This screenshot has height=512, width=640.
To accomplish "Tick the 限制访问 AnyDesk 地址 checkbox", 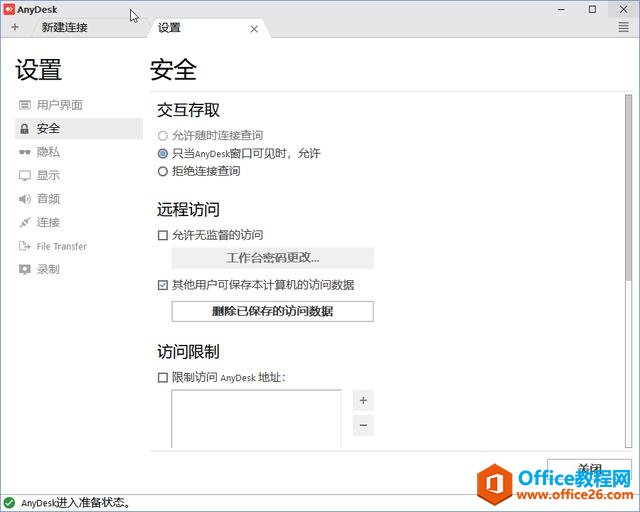I will [163, 377].
